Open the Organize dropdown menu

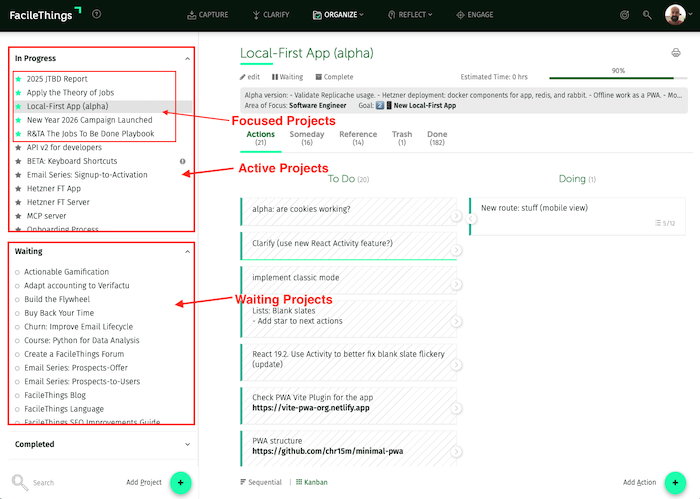[x=338, y=15]
